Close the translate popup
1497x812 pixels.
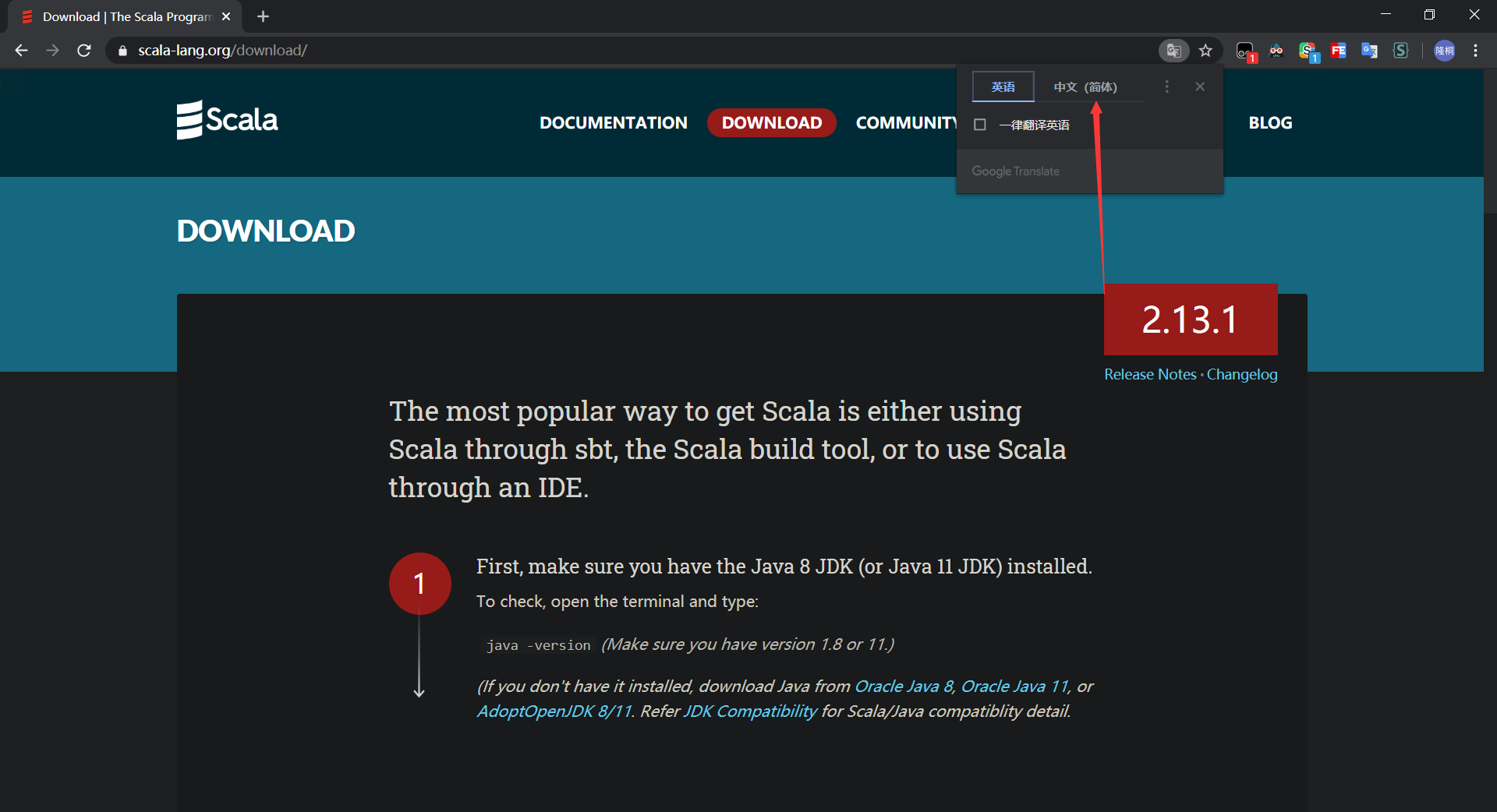tap(1200, 86)
